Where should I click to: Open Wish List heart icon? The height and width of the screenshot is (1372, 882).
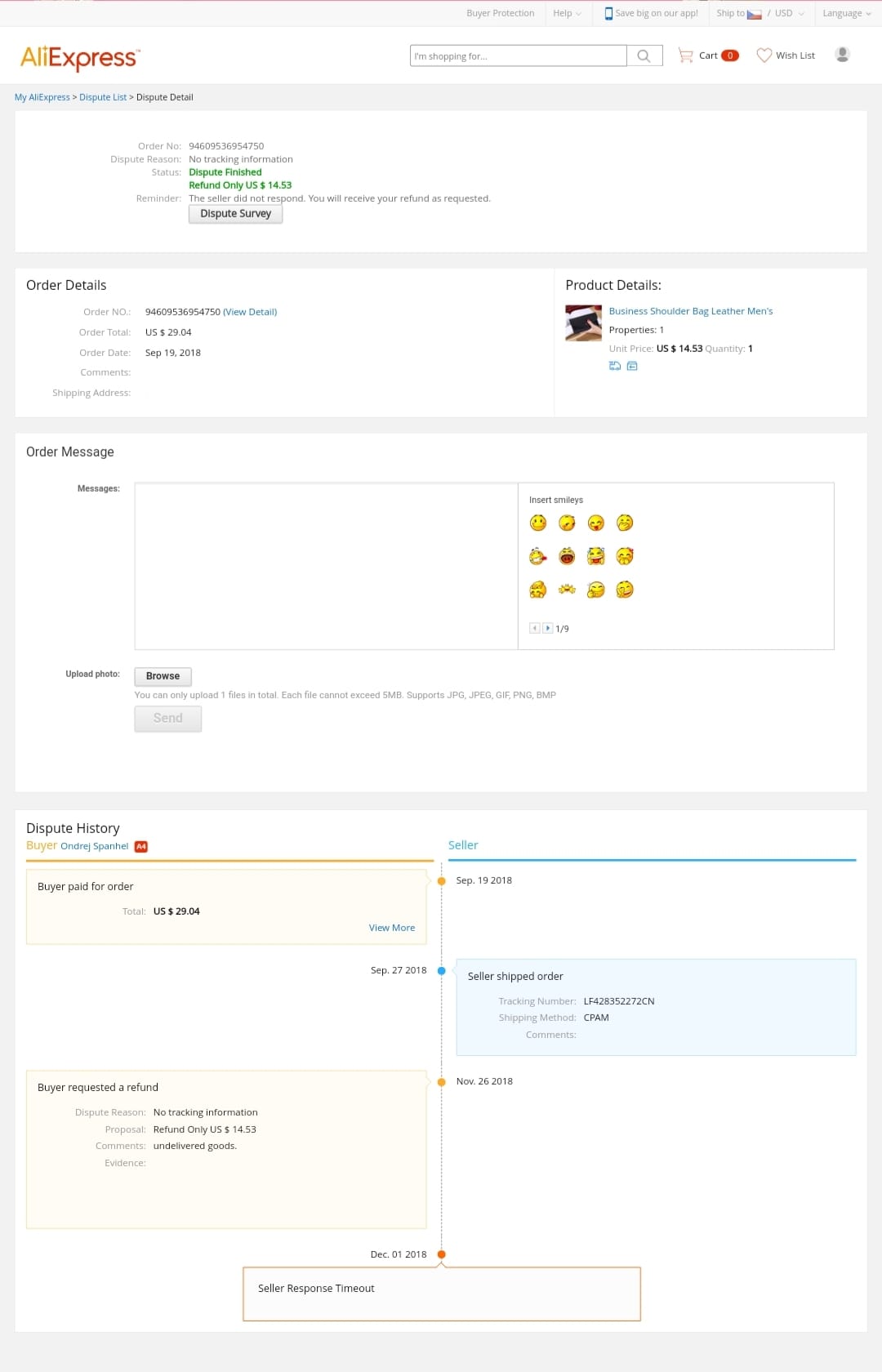click(764, 56)
